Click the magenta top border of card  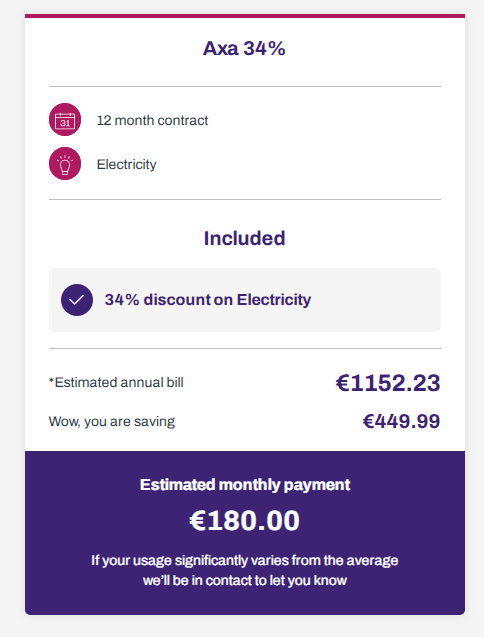coord(245,16)
